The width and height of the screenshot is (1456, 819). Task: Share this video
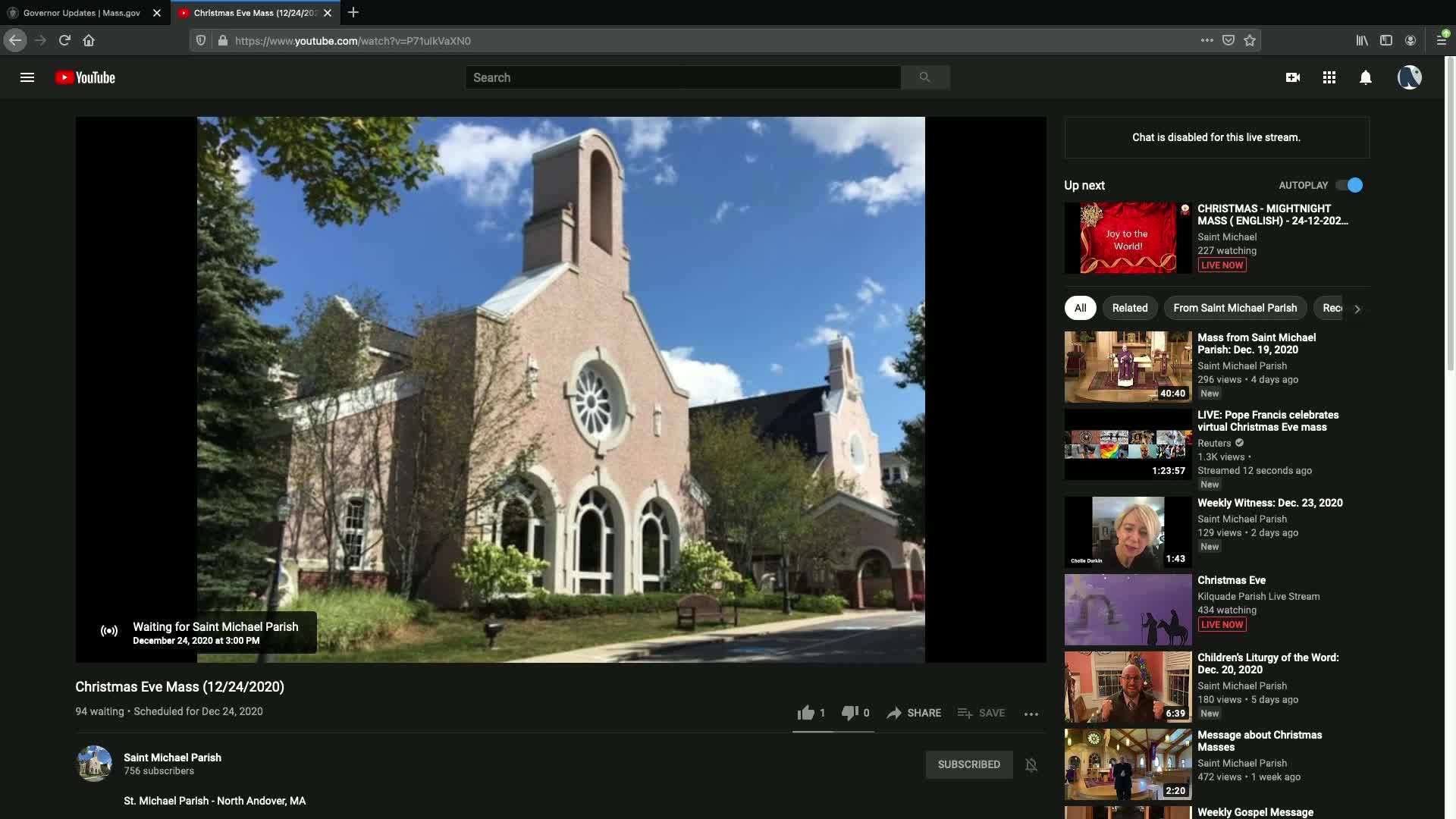914,713
